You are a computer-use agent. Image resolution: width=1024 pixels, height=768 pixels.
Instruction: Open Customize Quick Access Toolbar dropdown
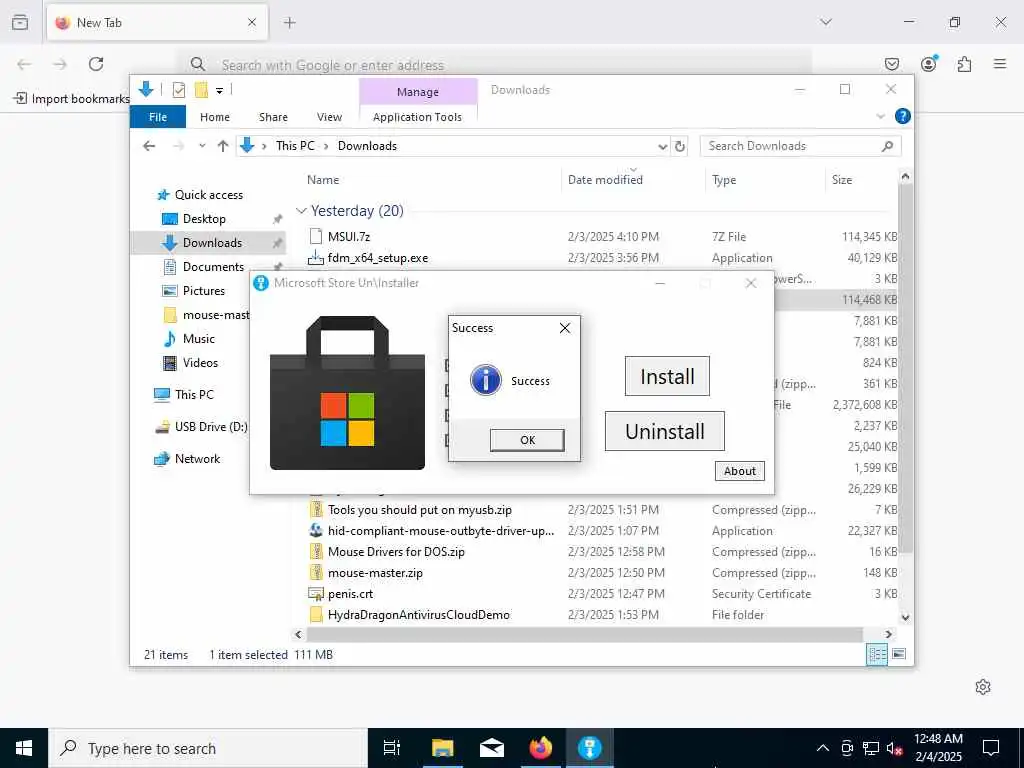219,90
